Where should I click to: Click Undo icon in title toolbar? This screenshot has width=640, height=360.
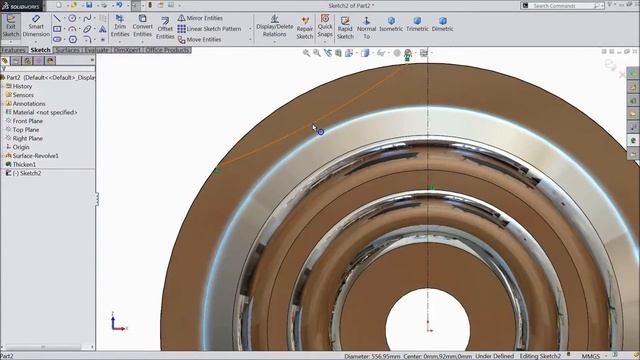click(x=119, y=5)
